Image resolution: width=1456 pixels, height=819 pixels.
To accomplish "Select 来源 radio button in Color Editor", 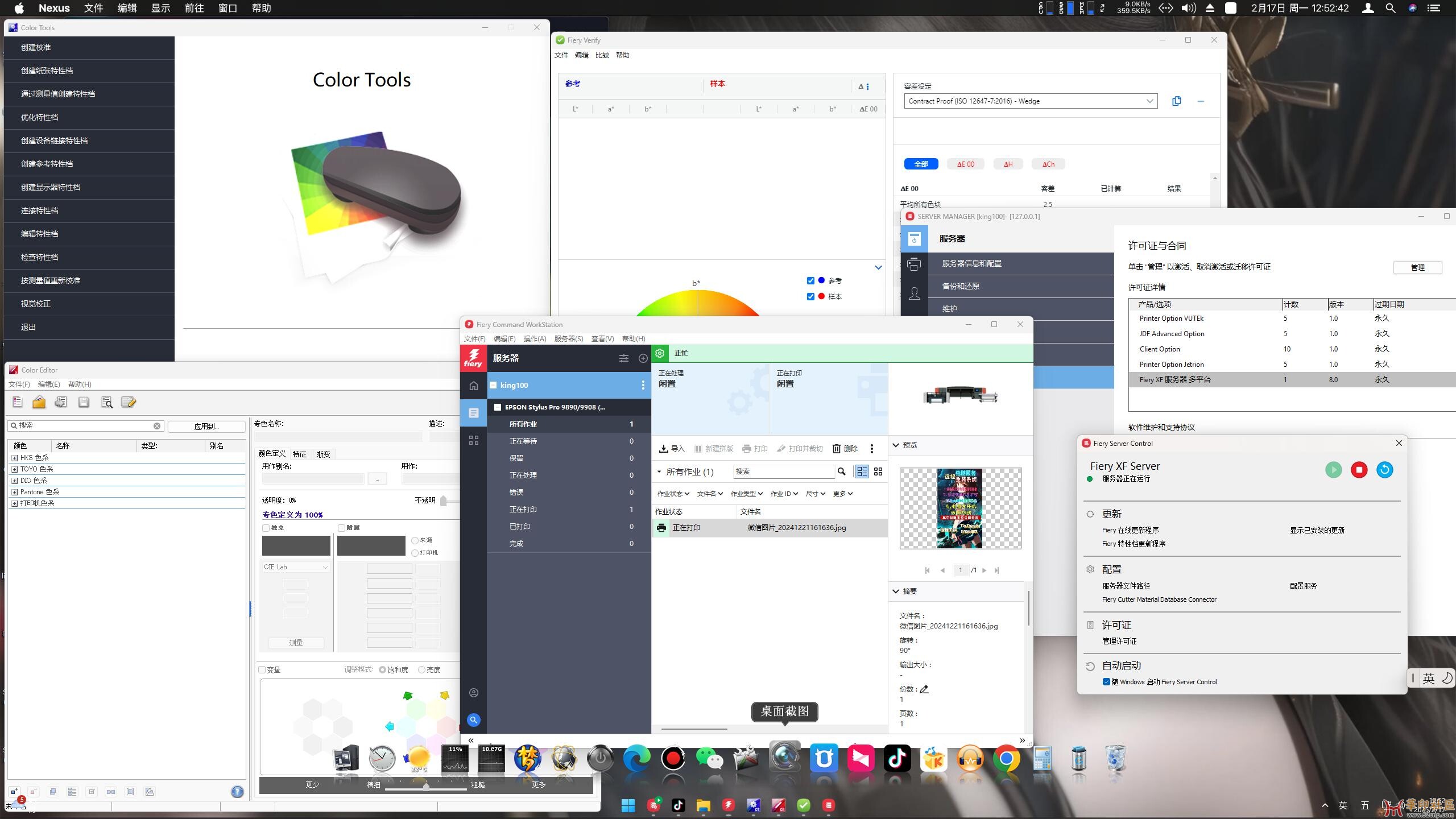I will pyautogui.click(x=415, y=540).
